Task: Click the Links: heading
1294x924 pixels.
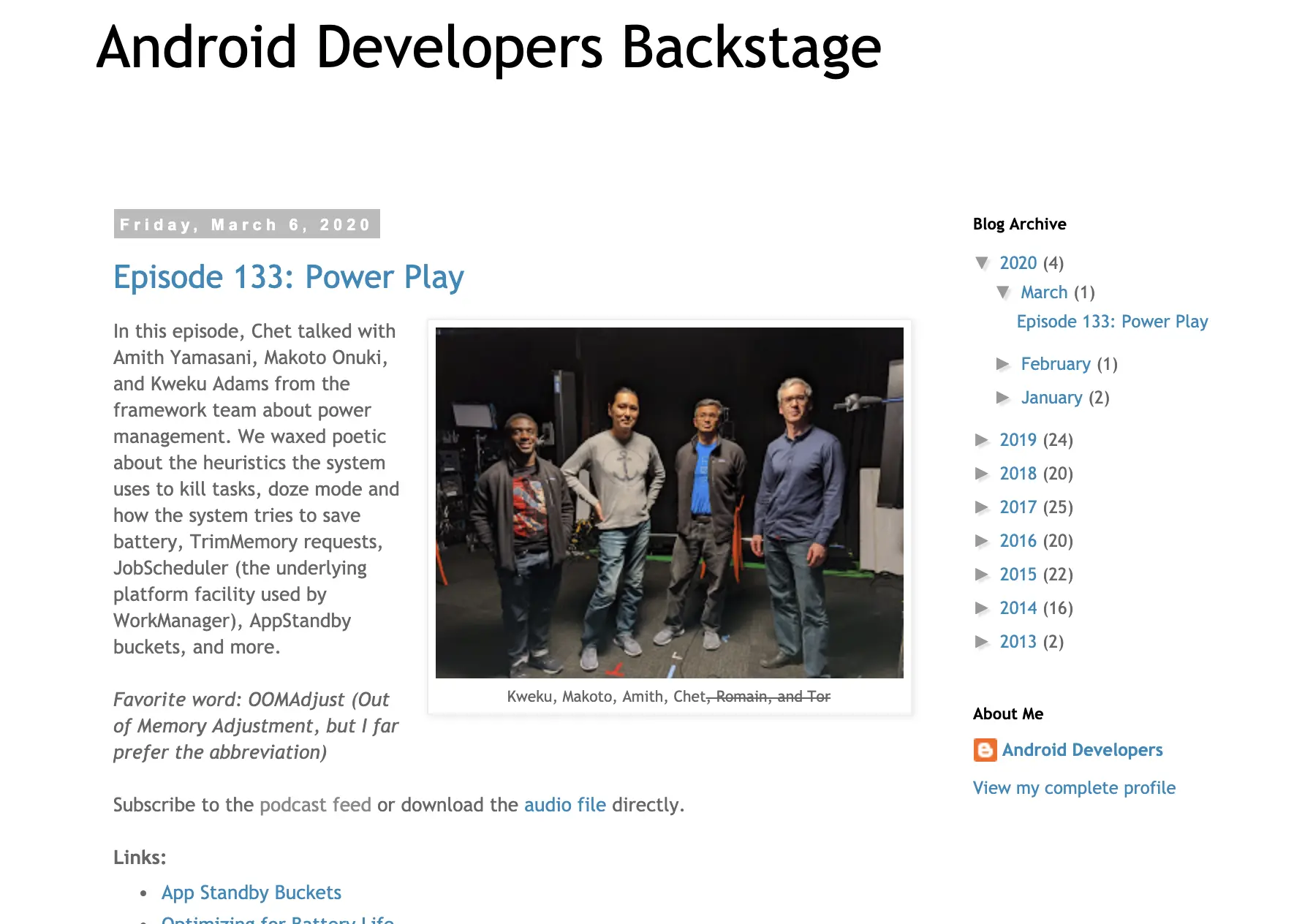Action: pyautogui.click(x=140, y=857)
